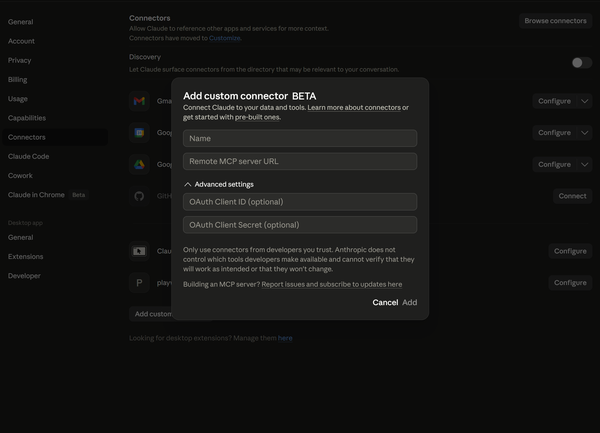Configure the Claude in Chrome connector
600x433 pixels.
point(570,251)
